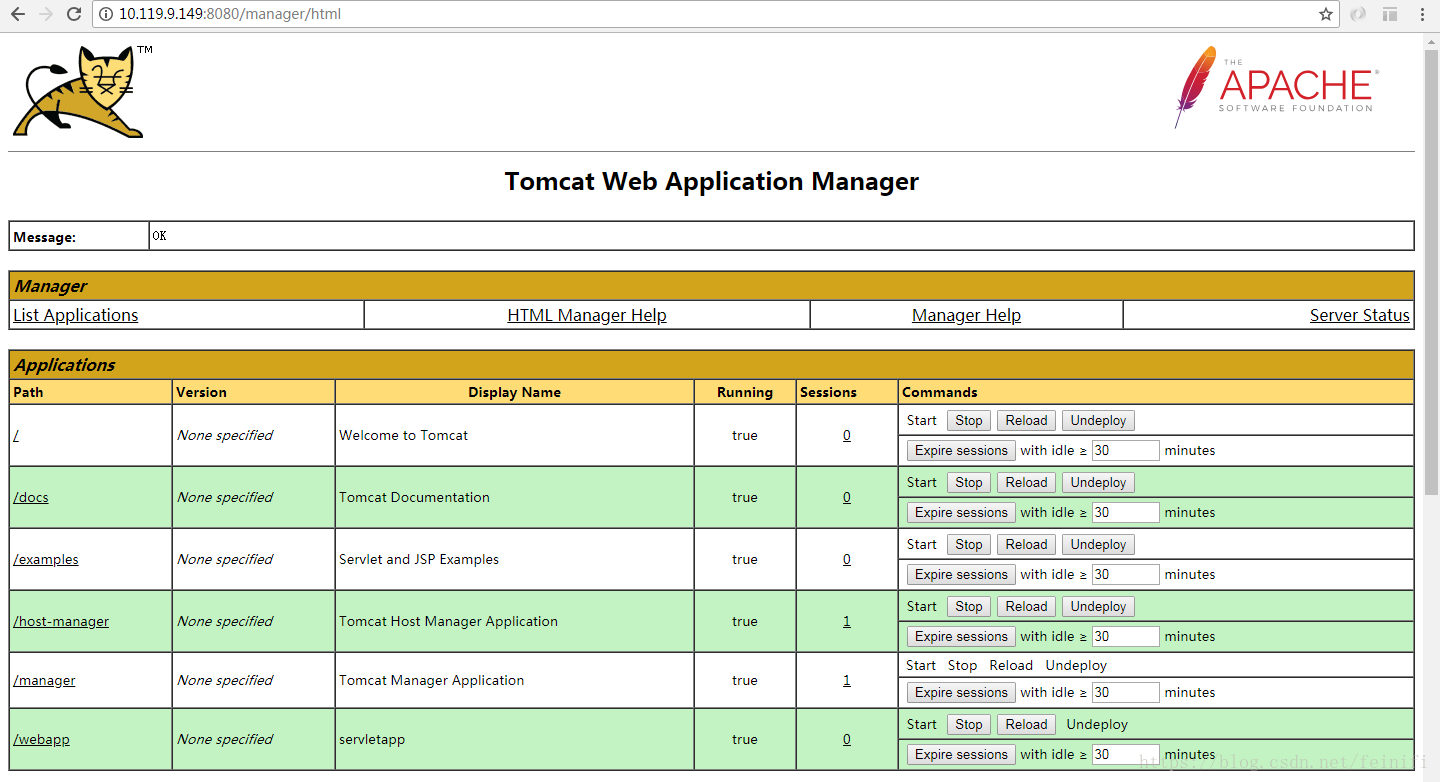Stop the /host-manager application
Image resolution: width=1440 pixels, height=782 pixels.
tap(969, 607)
